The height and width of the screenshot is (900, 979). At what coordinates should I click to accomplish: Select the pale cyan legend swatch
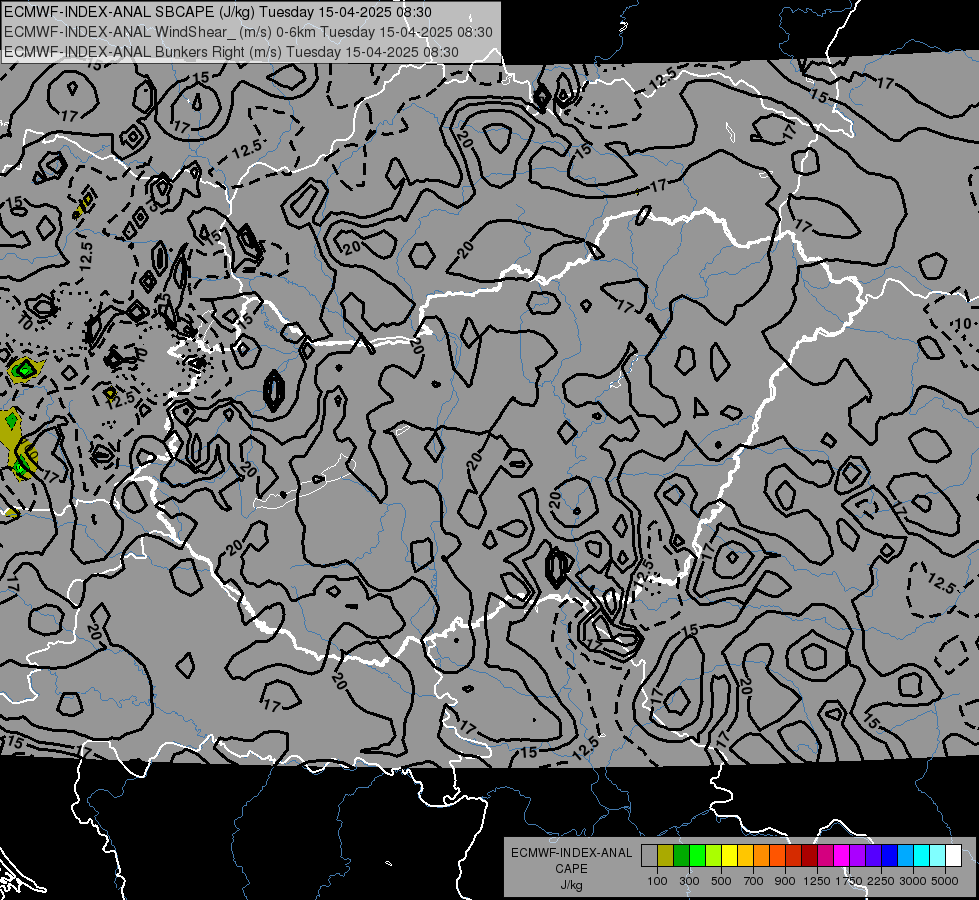tap(938, 856)
